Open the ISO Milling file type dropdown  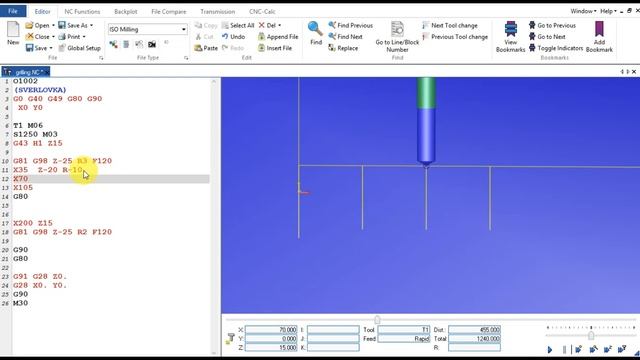pos(183,29)
